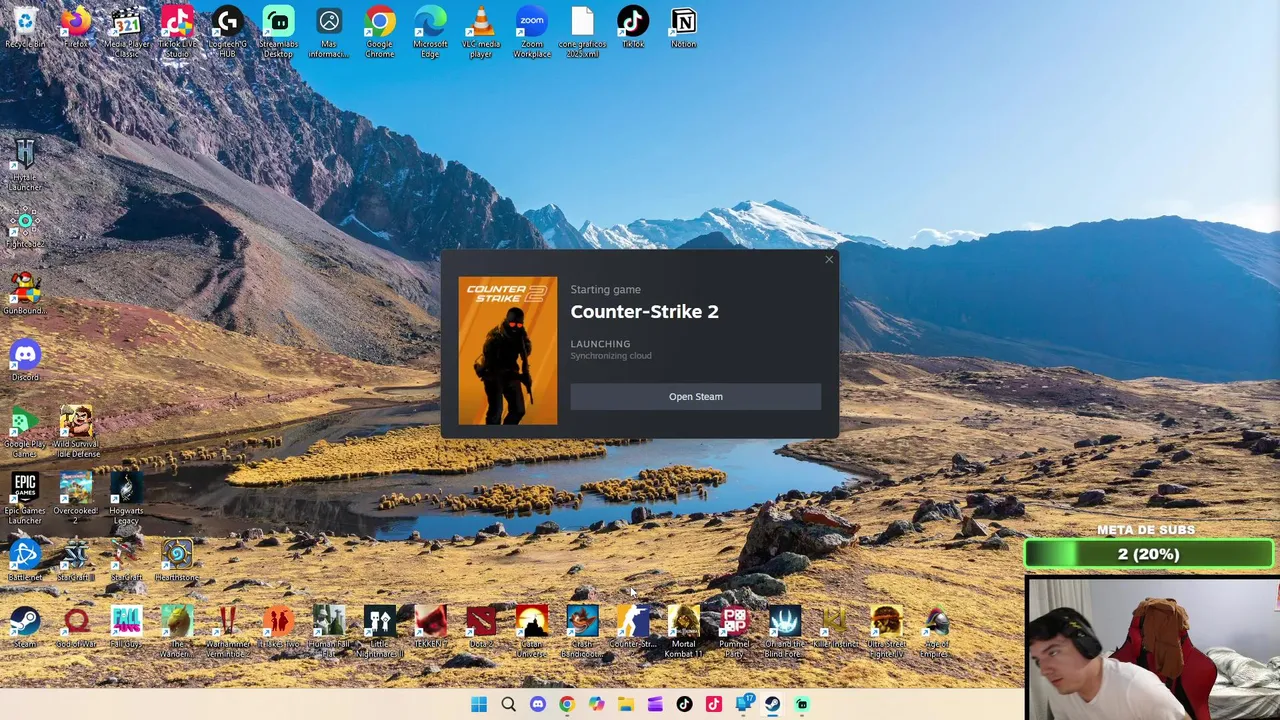This screenshot has width=1280, height=720.
Task: Select the Counter-Strike desktop shortcut icon
Action: pos(633,627)
